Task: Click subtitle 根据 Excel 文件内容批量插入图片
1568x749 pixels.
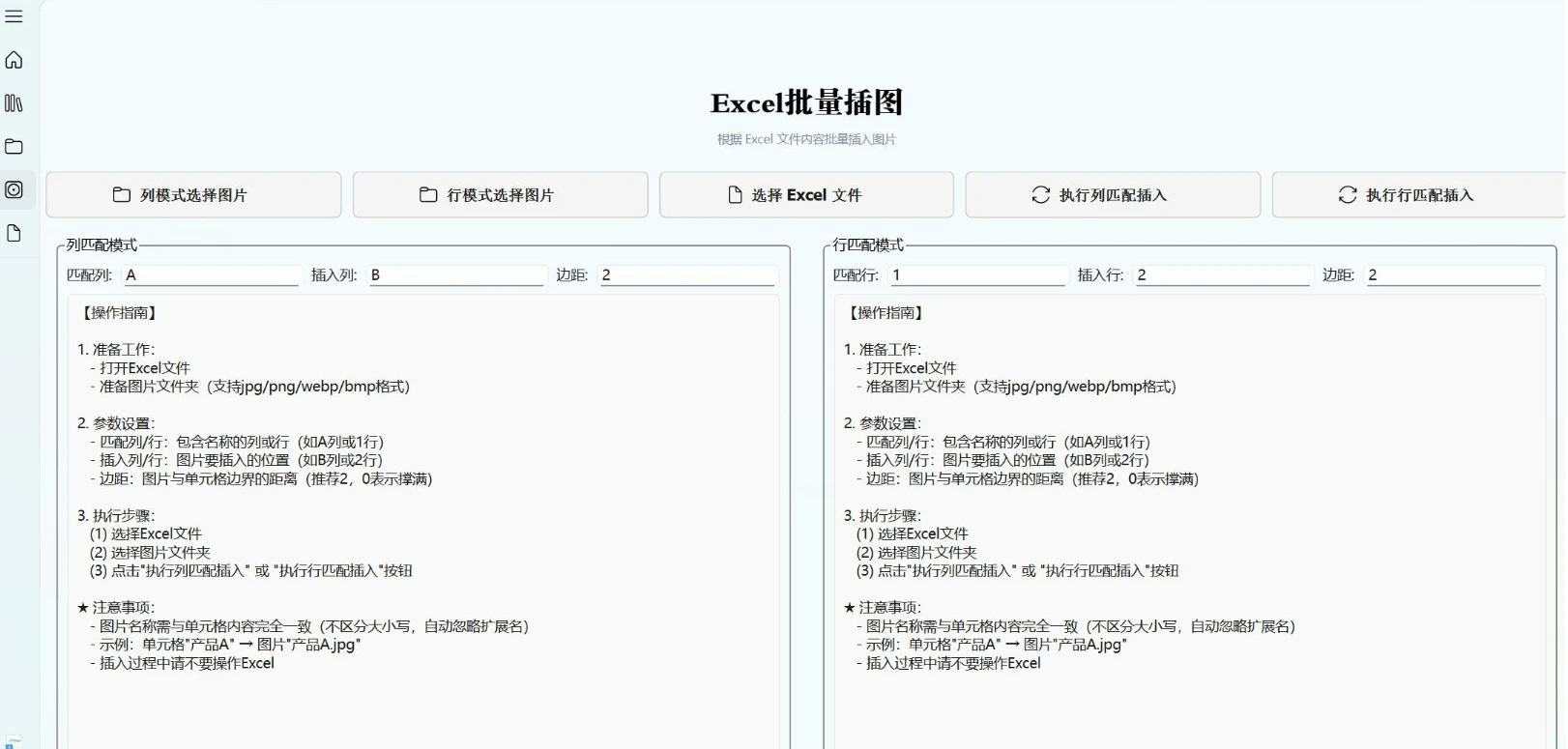Action: (x=806, y=139)
